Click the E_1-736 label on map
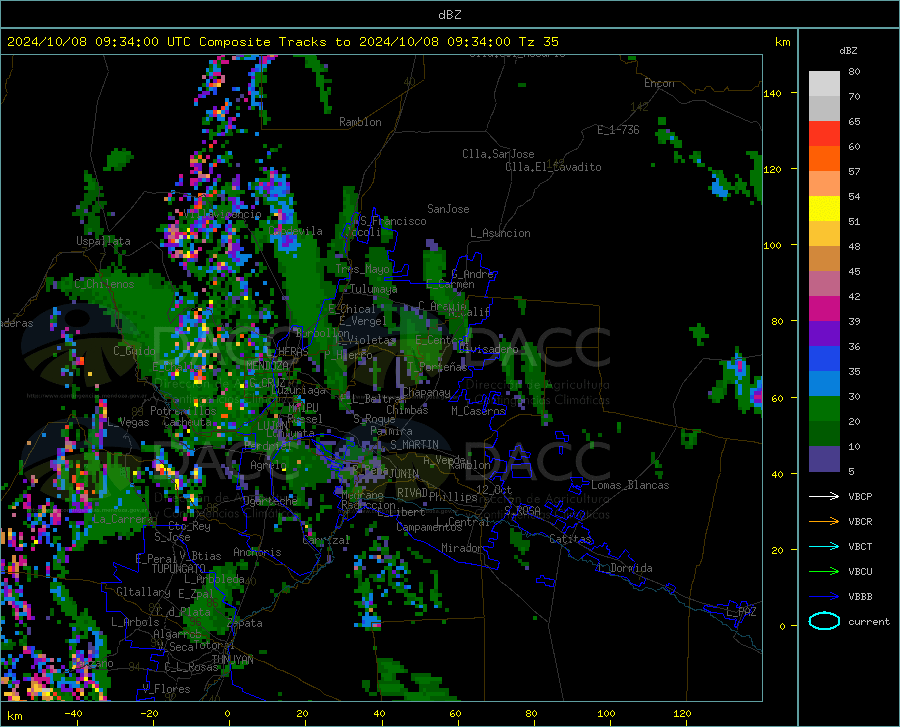Screen dimensions: 900x727 click(x=618, y=130)
